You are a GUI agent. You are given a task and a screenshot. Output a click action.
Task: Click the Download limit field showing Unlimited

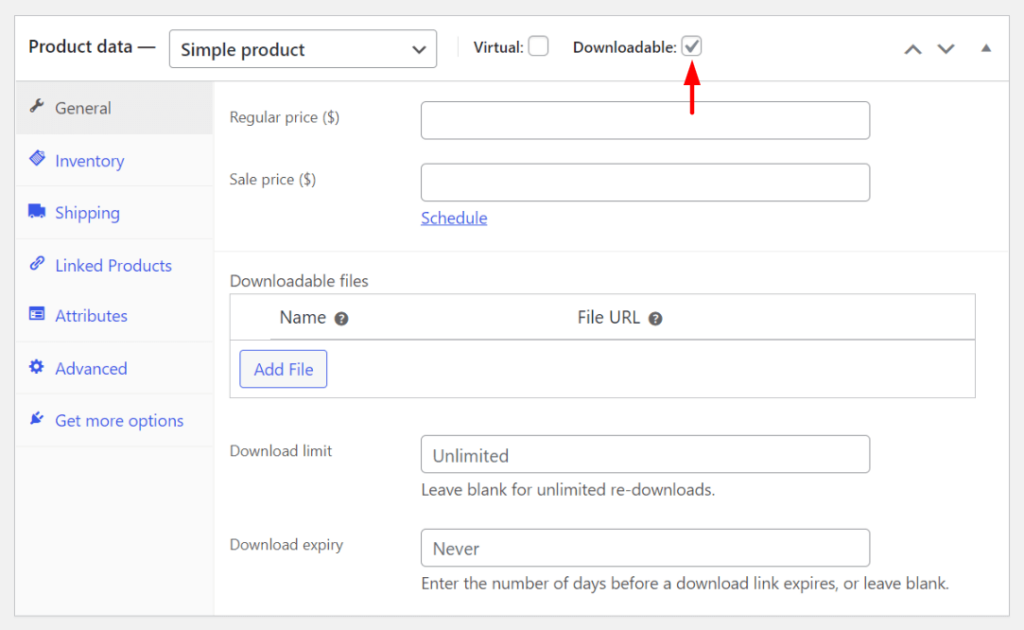pos(645,454)
